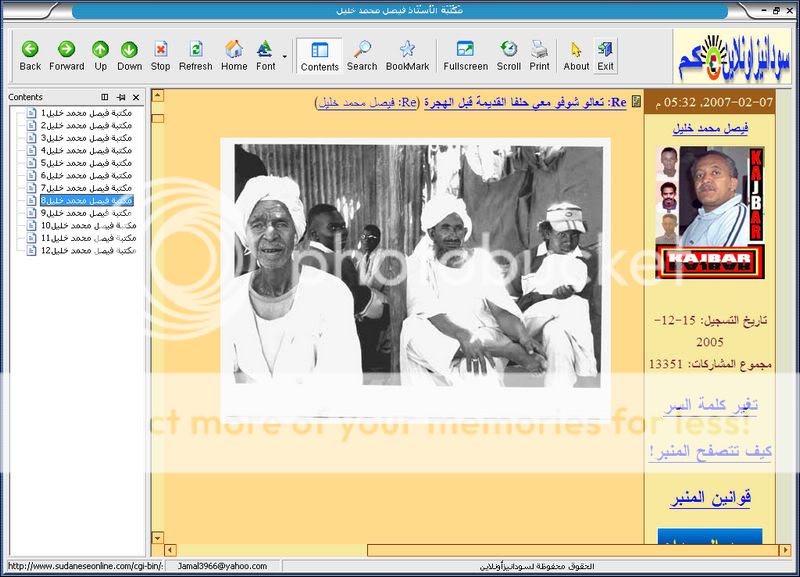The width and height of the screenshot is (800, 577).
Task: Click the horizontal scrollbar at the bottom
Action: 400,550
